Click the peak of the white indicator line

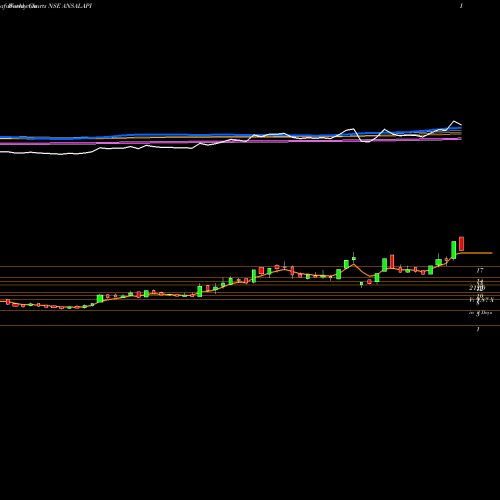click(454, 121)
